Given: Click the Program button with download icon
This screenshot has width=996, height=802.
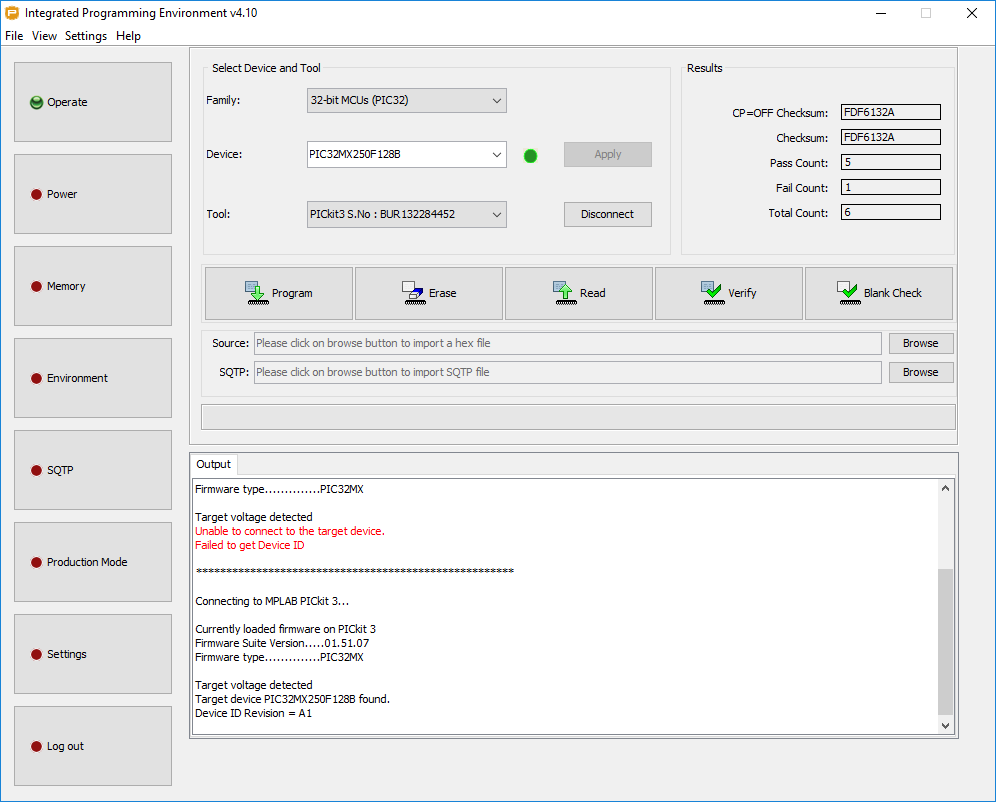Looking at the screenshot, I should (278, 293).
